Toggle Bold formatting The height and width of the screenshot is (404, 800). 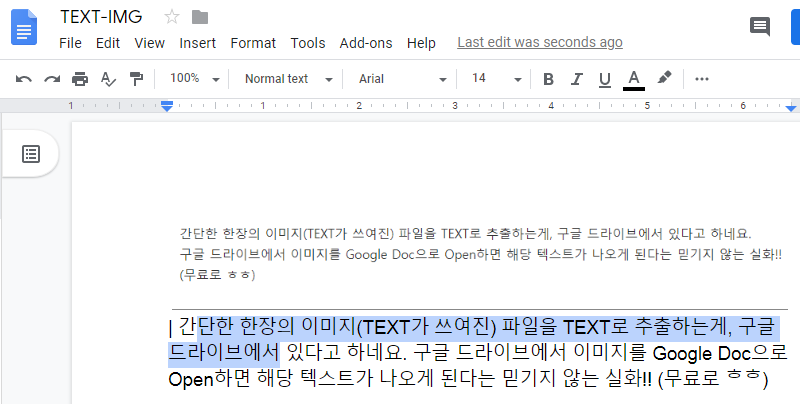tap(548, 79)
